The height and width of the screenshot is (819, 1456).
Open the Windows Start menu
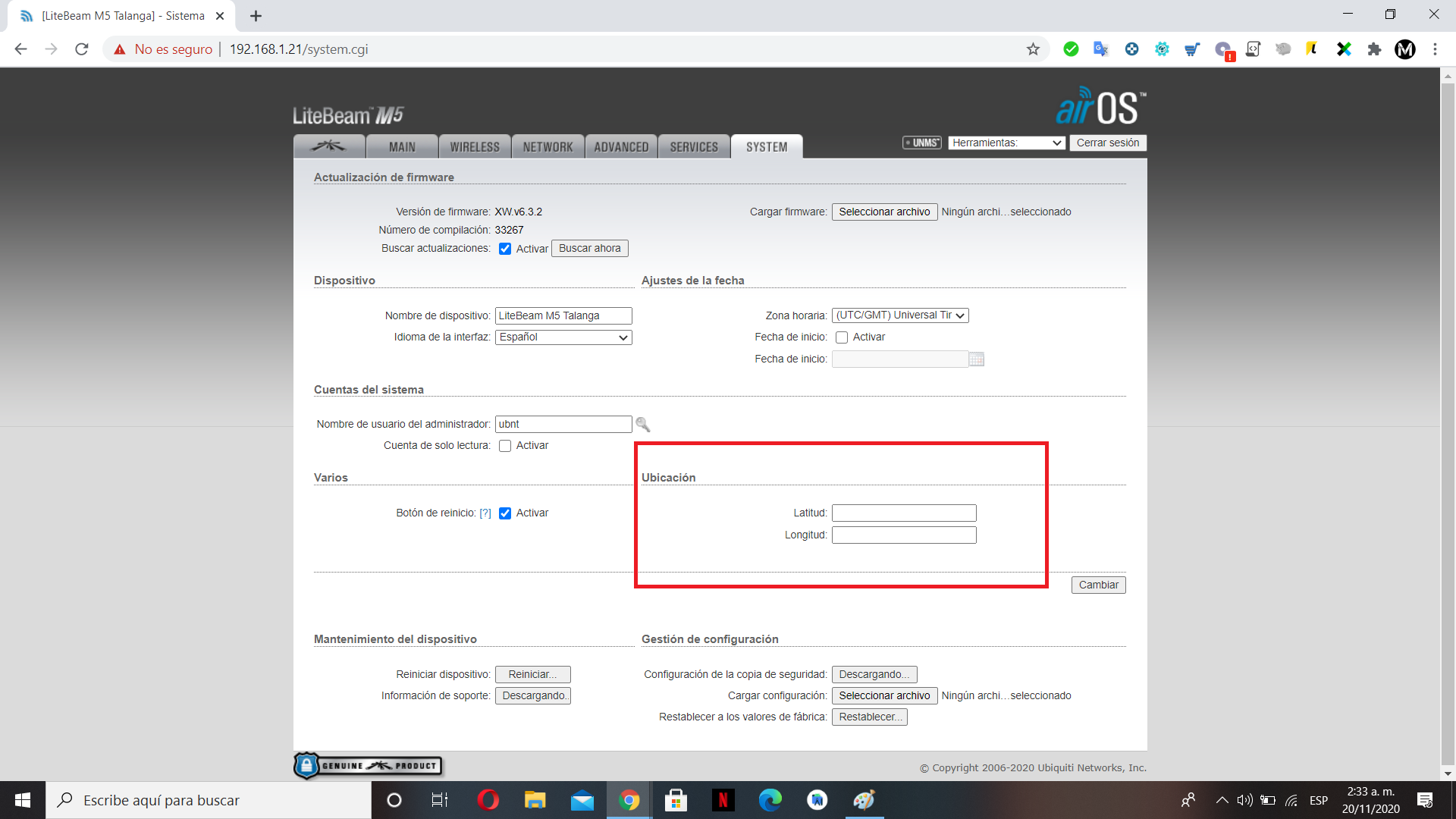point(23,800)
